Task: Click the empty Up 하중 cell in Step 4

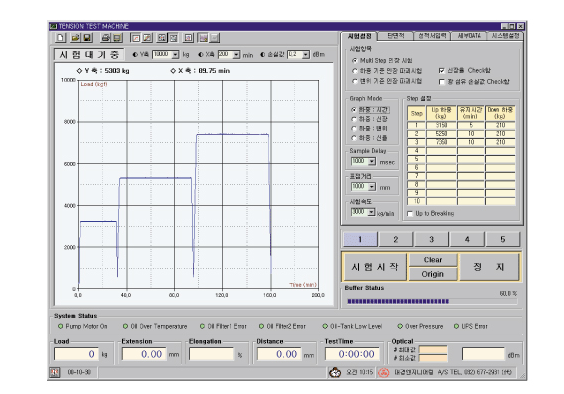Action: 441,151
